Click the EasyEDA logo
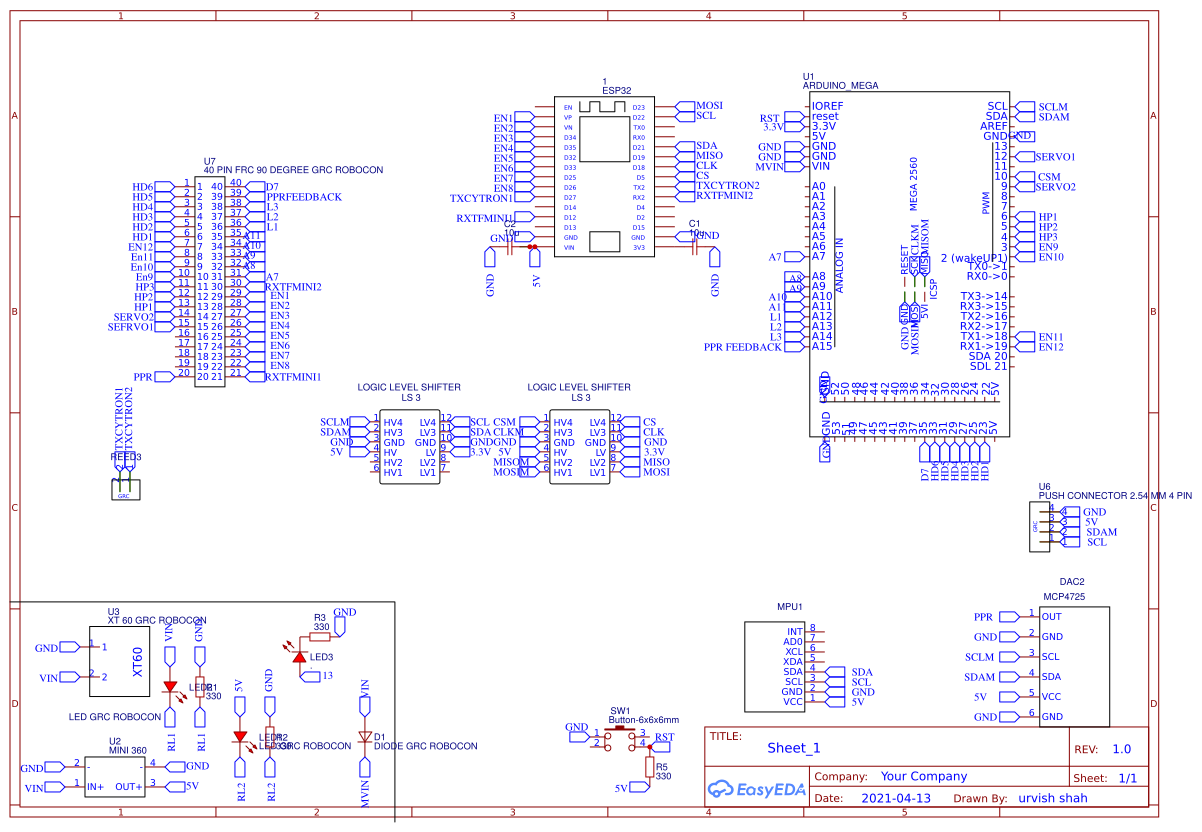 (755, 790)
